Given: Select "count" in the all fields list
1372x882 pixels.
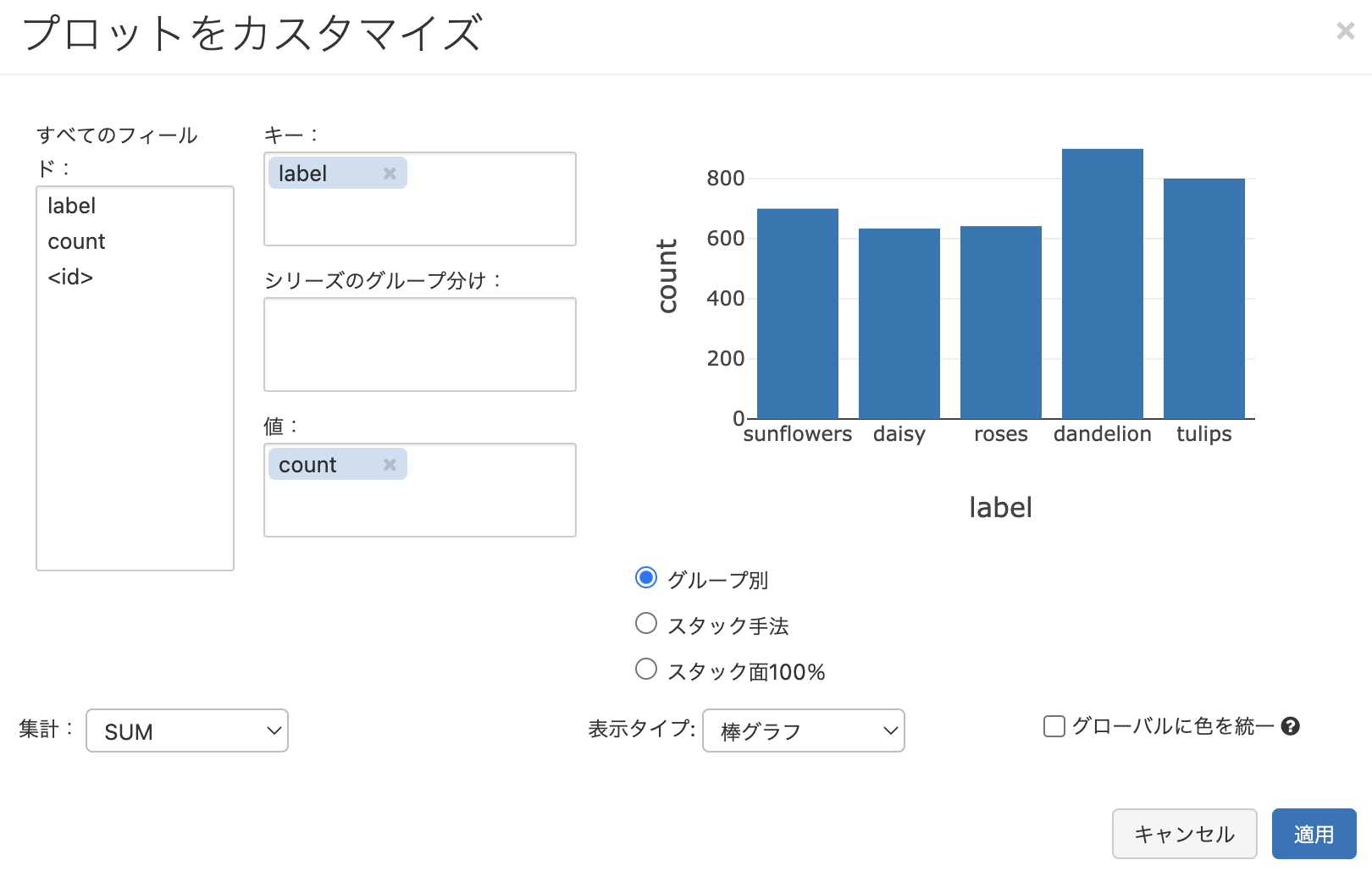Looking at the screenshot, I should [x=76, y=240].
